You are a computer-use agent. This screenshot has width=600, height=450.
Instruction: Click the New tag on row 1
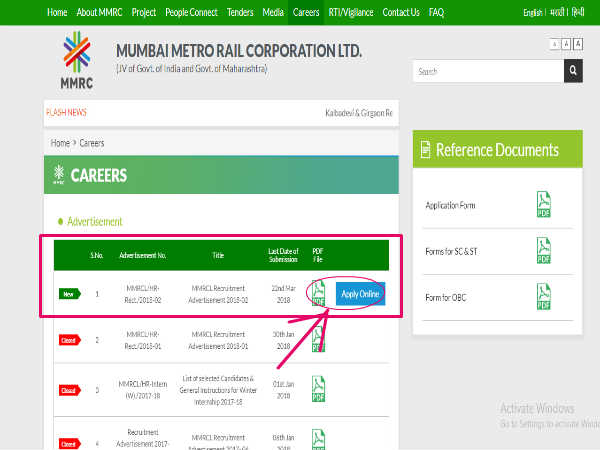coord(70,294)
